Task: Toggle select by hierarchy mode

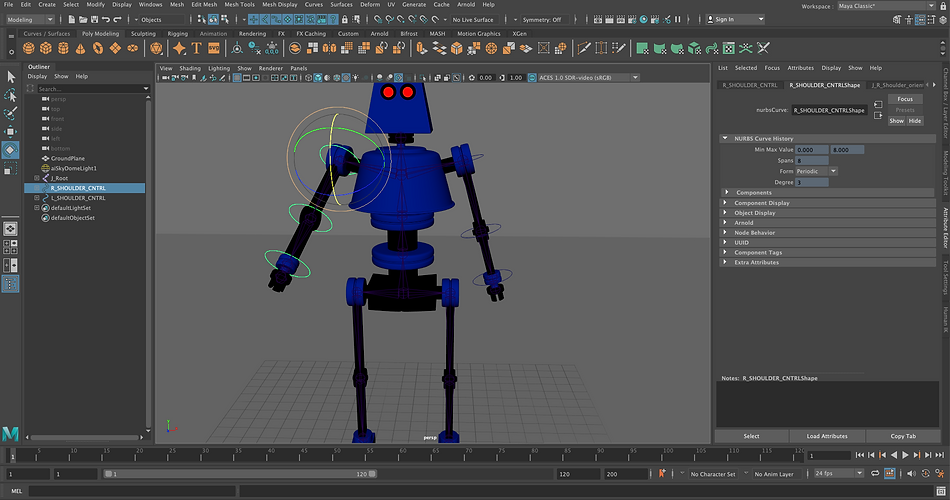Action: [202, 19]
